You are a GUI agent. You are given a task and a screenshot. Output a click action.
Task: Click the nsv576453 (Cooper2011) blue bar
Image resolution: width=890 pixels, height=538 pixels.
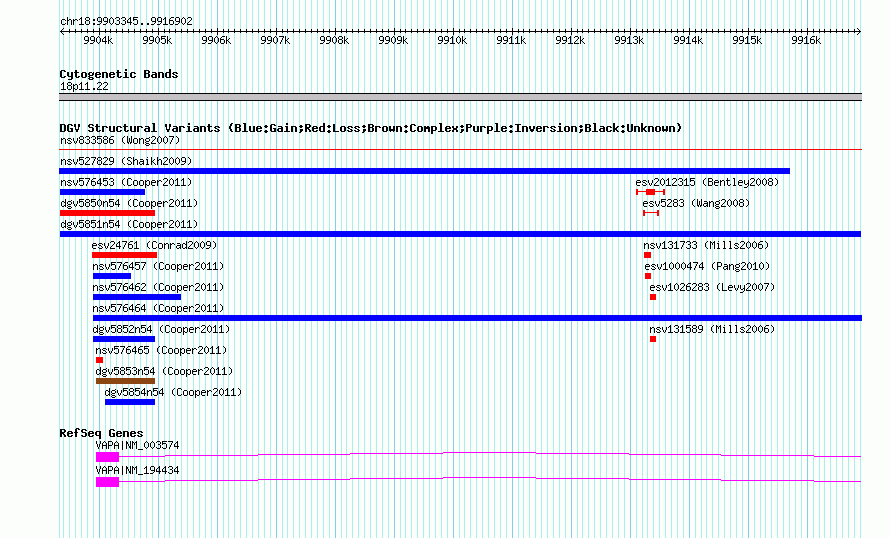102,192
